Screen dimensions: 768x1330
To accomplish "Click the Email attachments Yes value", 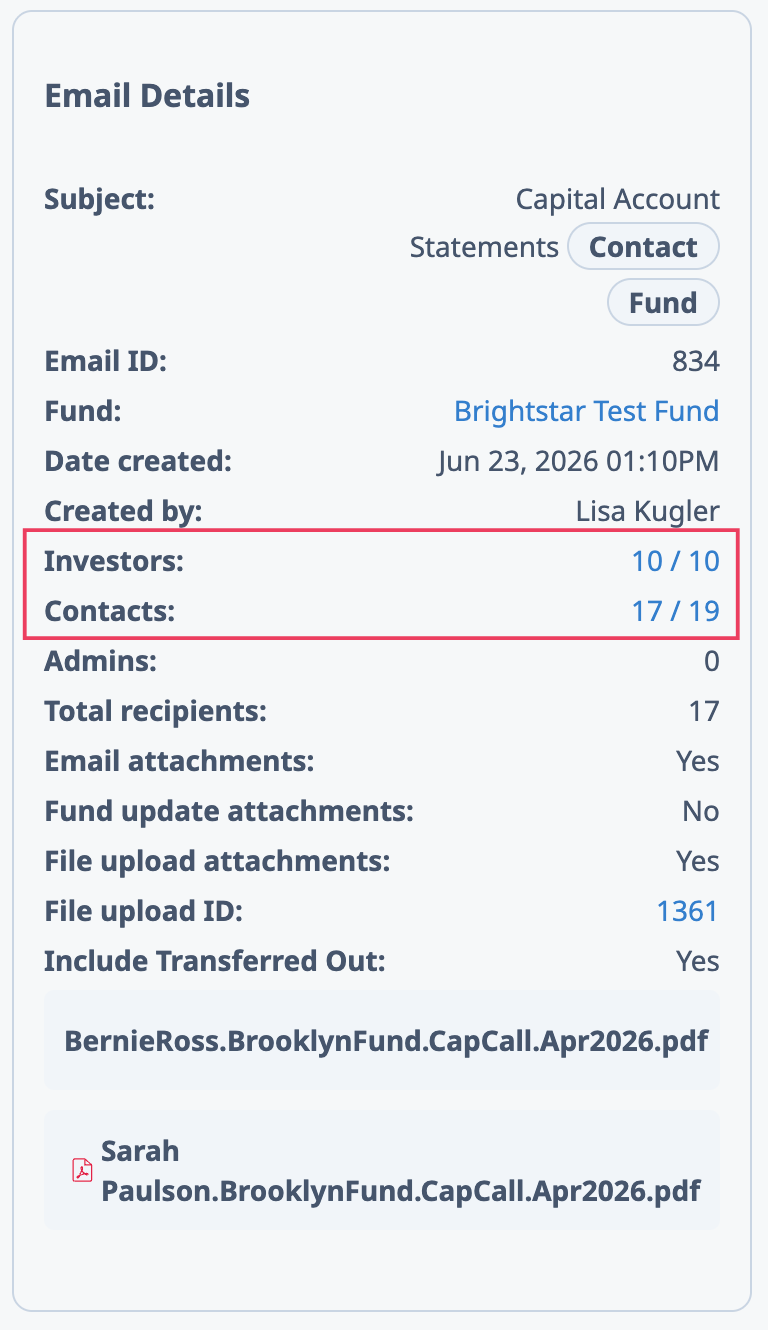I will [x=697, y=761].
